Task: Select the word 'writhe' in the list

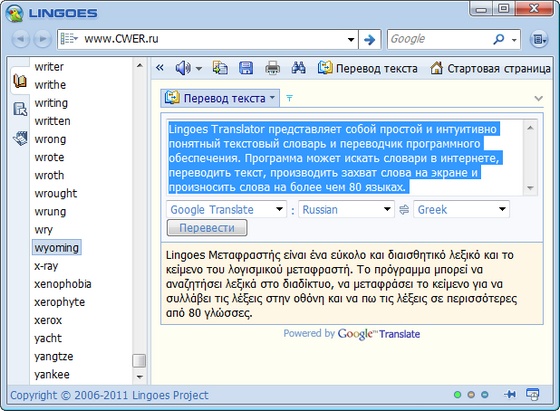Action: [x=50, y=85]
